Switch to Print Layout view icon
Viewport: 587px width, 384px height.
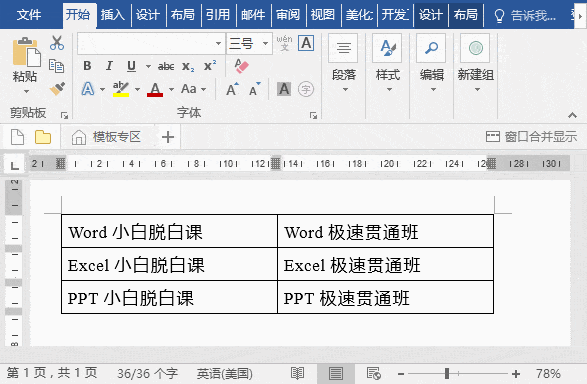pos(335,373)
